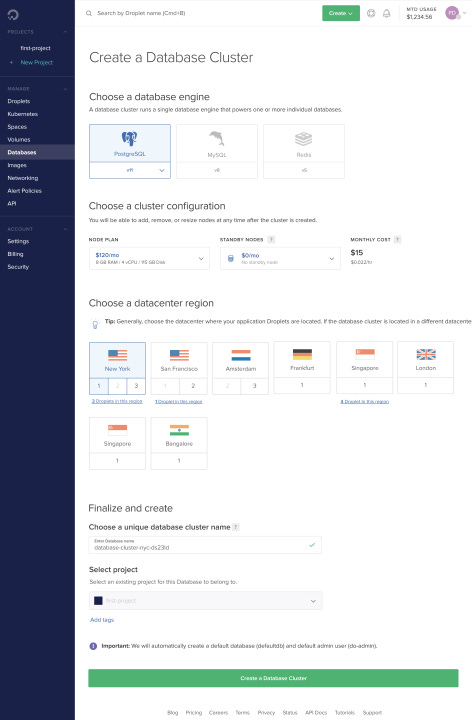
Task: Open the Standby Nodes $0/mo dropdown
Action: tap(281, 259)
